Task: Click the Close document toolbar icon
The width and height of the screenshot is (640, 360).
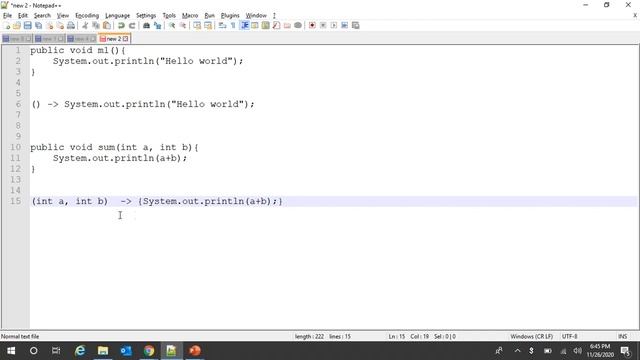Action: tap(49, 26)
